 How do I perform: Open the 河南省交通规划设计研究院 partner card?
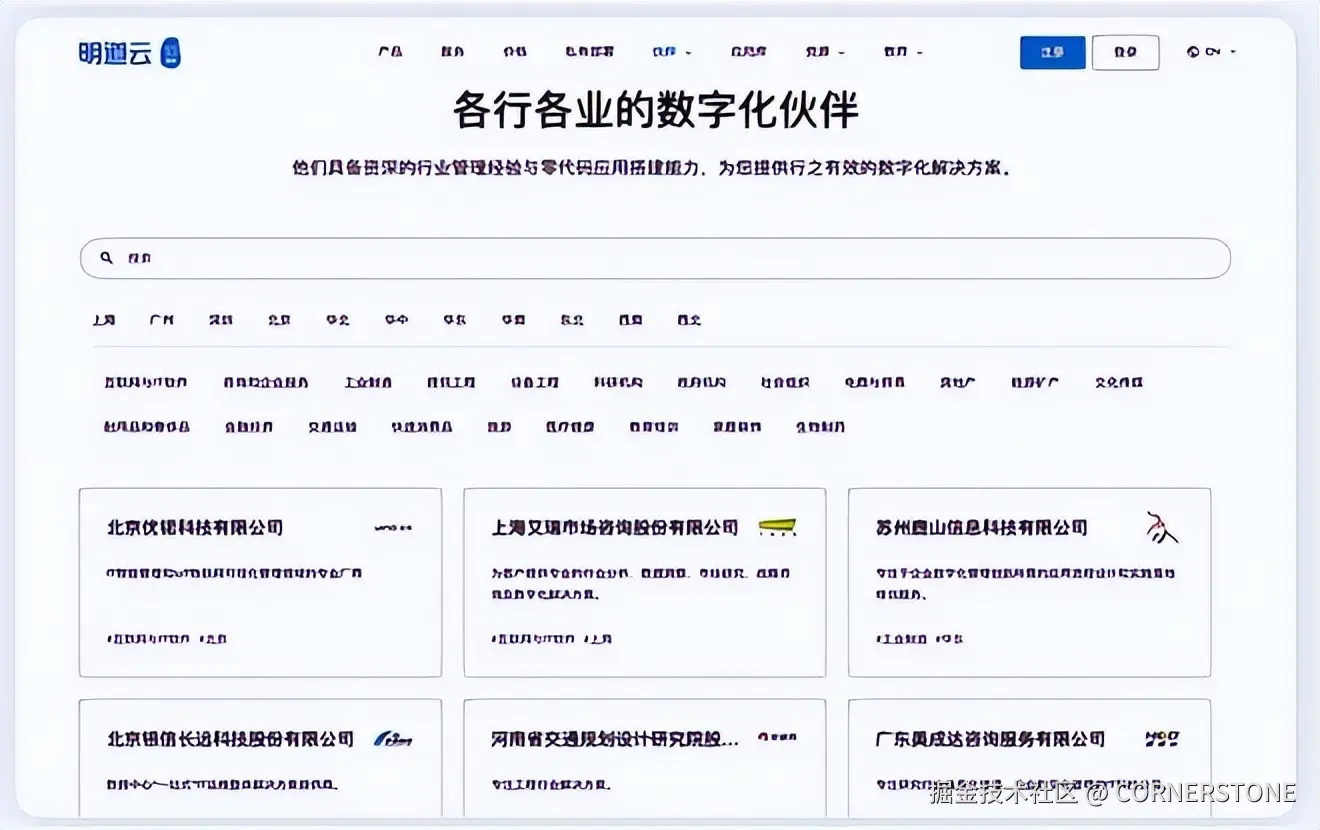pos(645,757)
